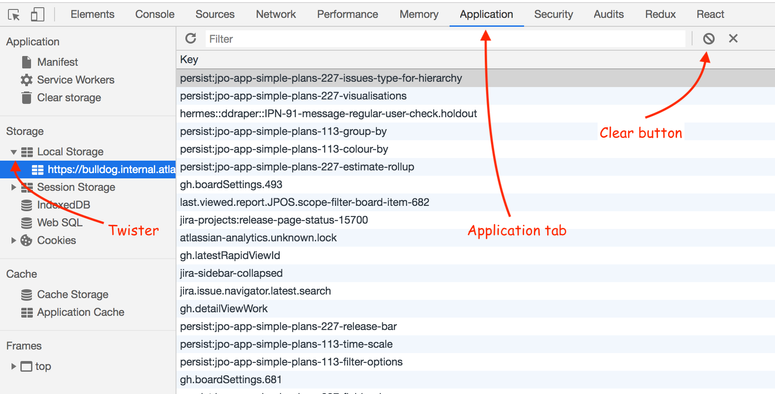Expand the Session Storage tree arrow
775x394 pixels.
(14, 187)
